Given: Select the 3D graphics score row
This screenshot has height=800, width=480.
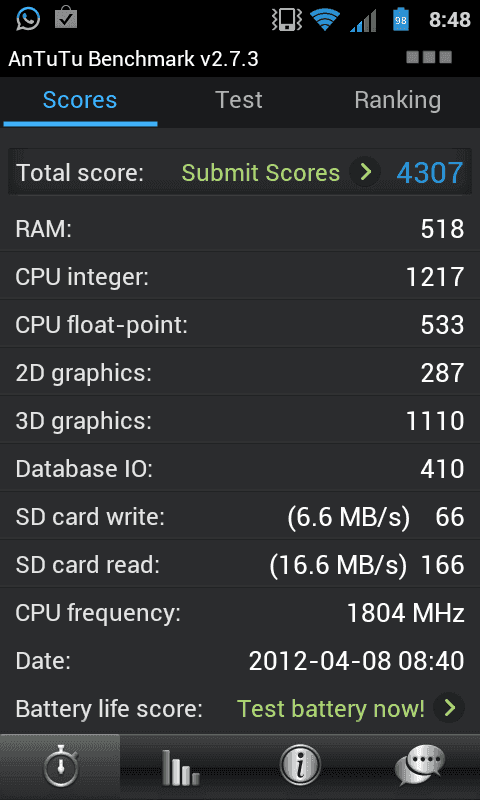Looking at the screenshot, I should tap(240, 421).
